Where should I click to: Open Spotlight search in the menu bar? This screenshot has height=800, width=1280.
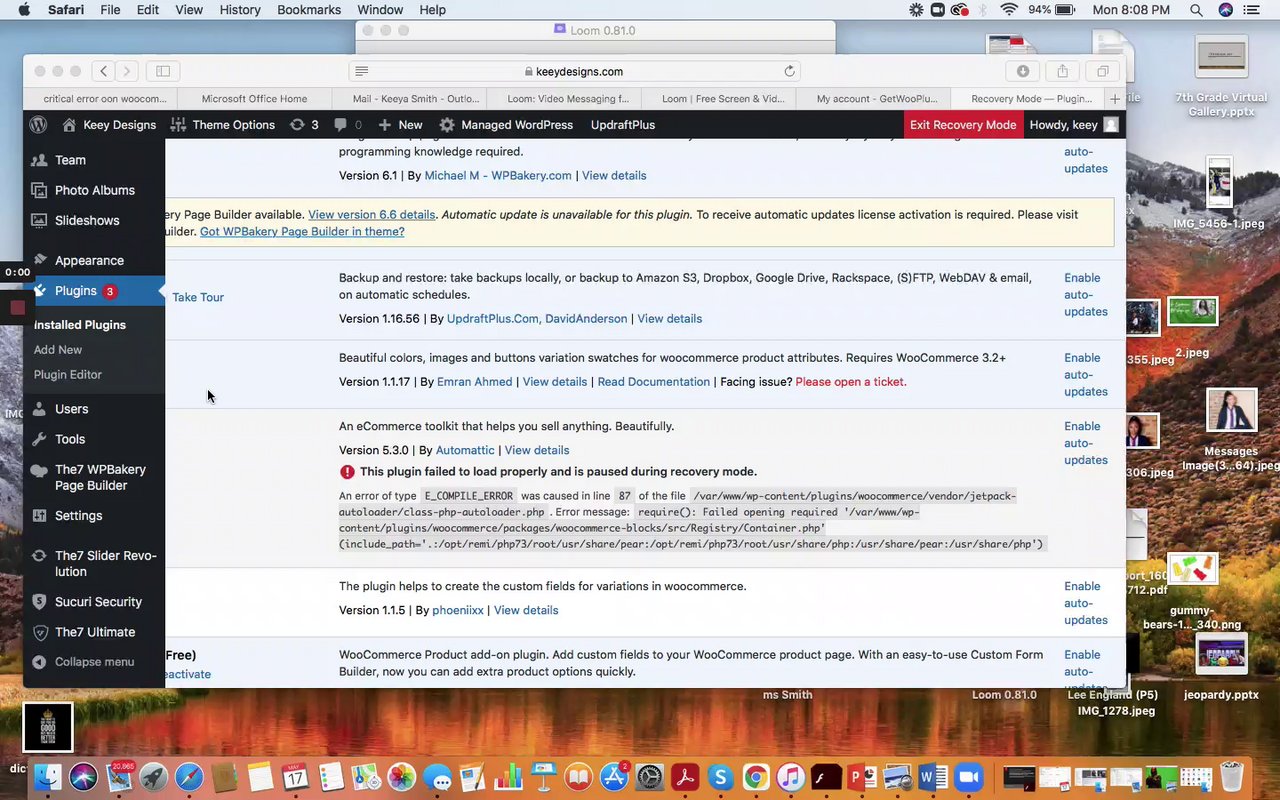1196,10
